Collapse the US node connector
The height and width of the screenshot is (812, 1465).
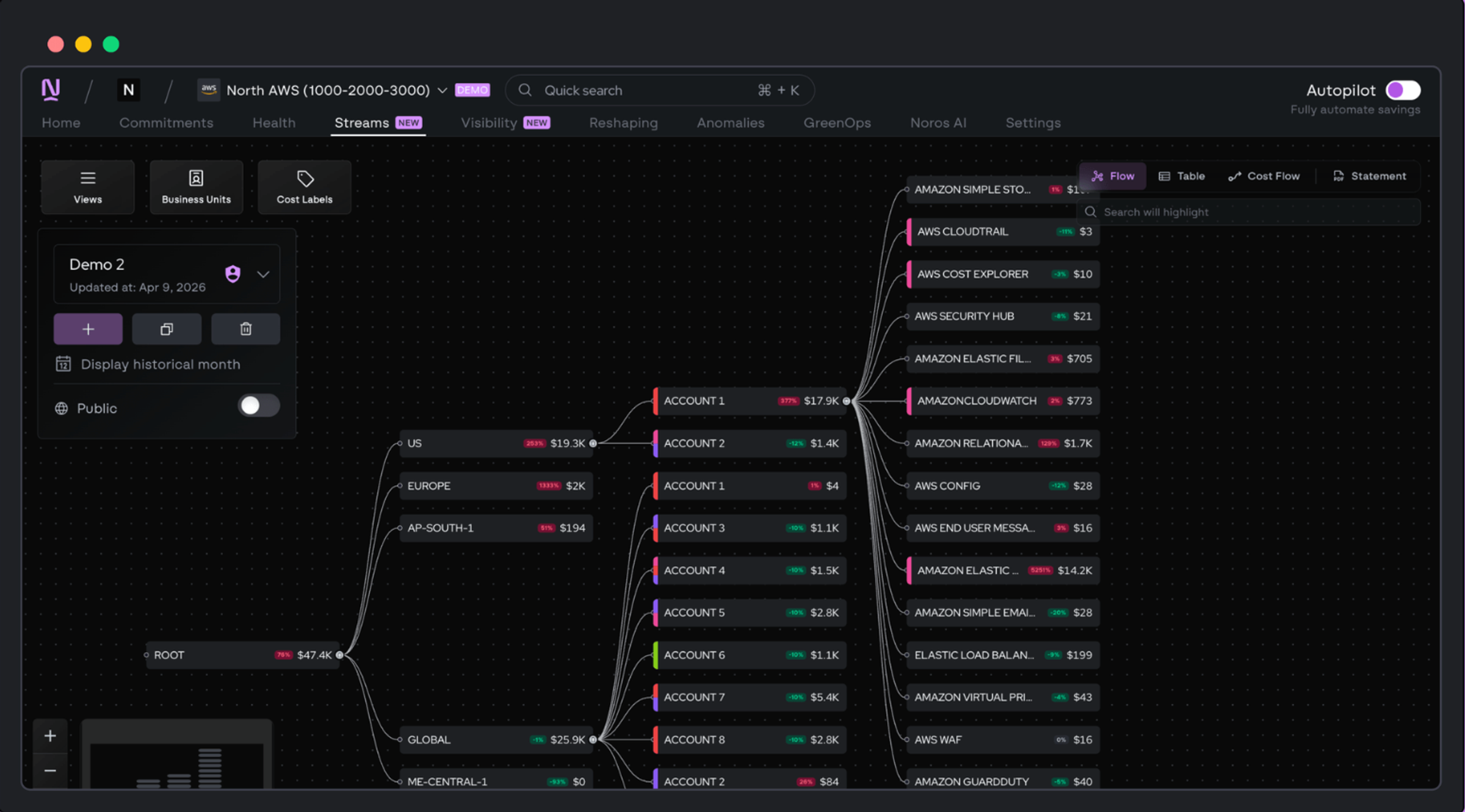click(593, 444)
